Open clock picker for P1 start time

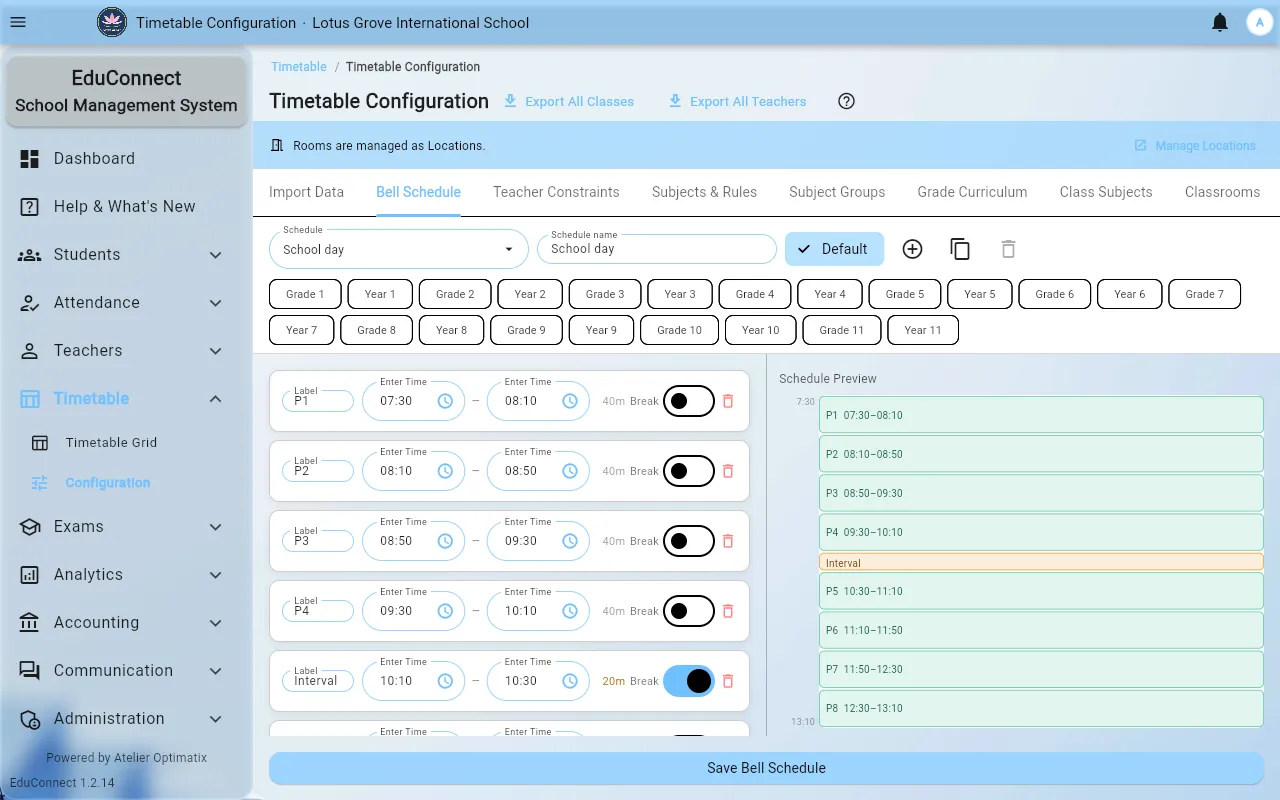tap(446, 401)
